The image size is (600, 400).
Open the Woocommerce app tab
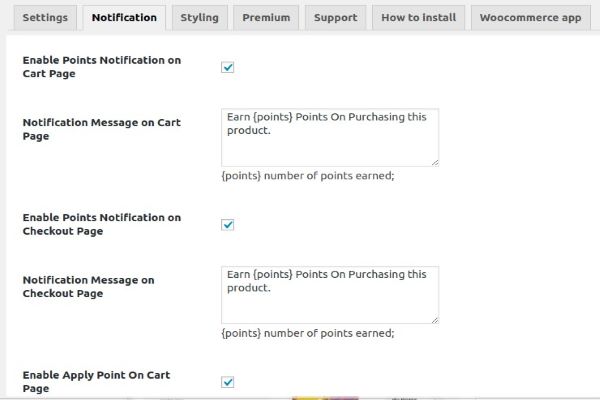point(530,18)
